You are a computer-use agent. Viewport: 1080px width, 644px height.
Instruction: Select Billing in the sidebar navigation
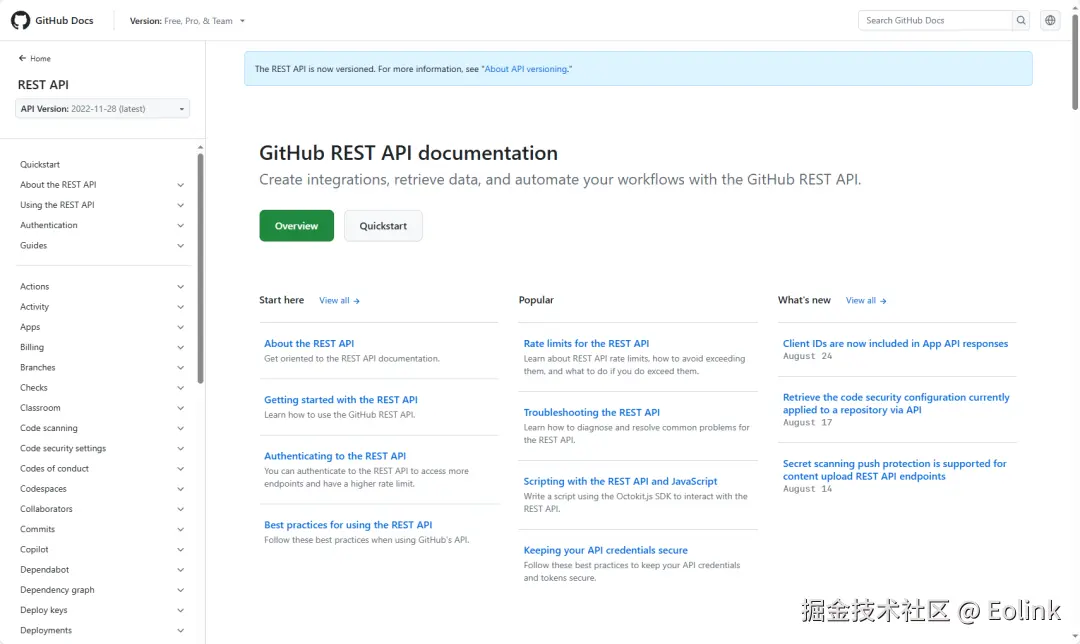click(32, 347)
